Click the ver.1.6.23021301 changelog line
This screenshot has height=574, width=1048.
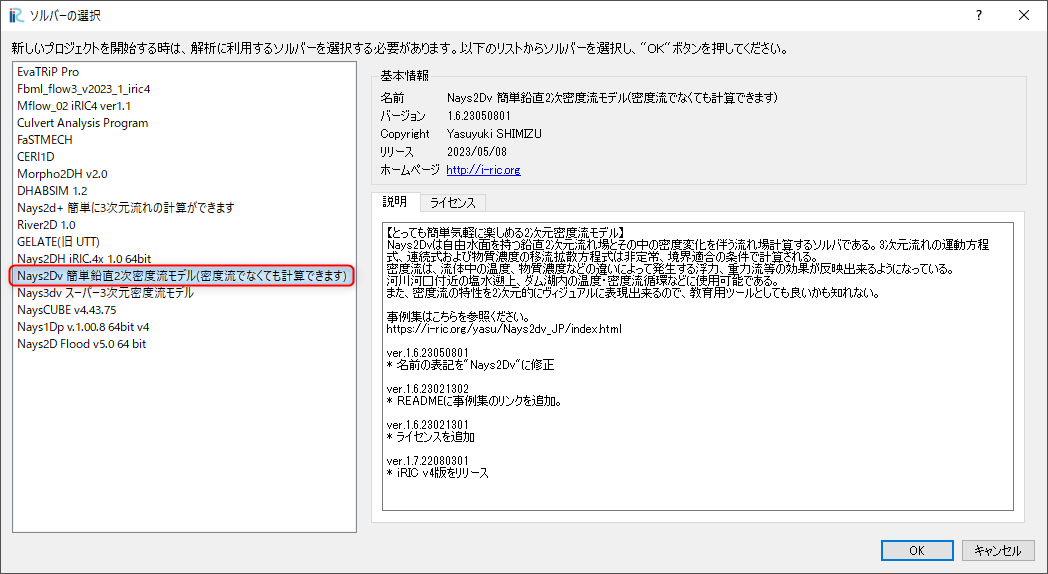[x=428, y=425]
